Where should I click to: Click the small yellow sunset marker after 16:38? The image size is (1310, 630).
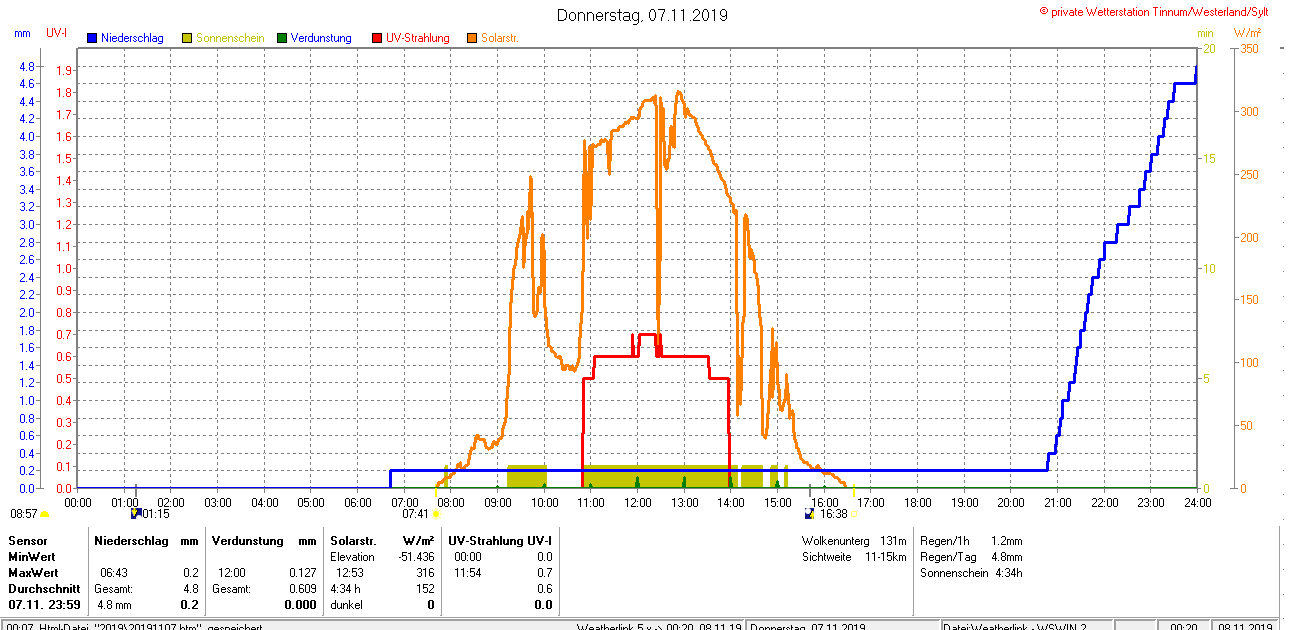(854, 516)
